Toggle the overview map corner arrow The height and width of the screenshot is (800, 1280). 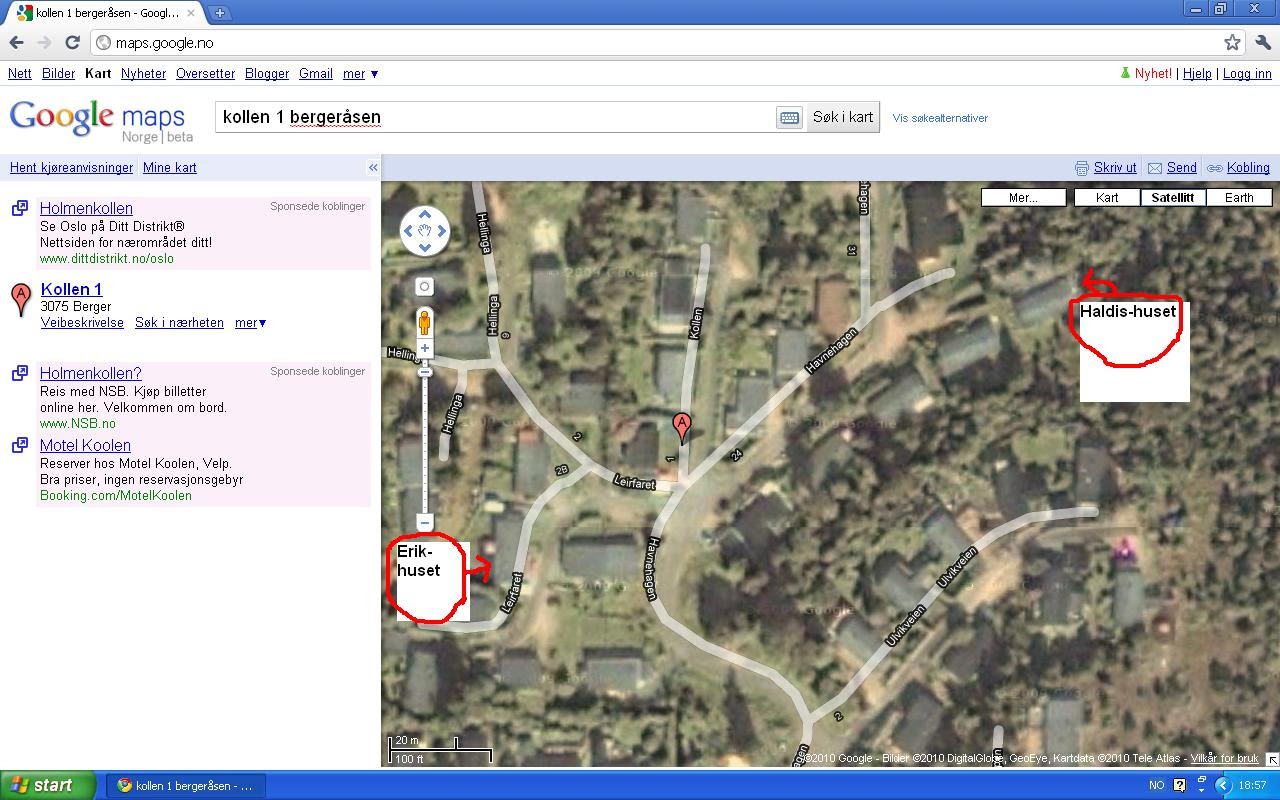click(x=1272, y=759)
